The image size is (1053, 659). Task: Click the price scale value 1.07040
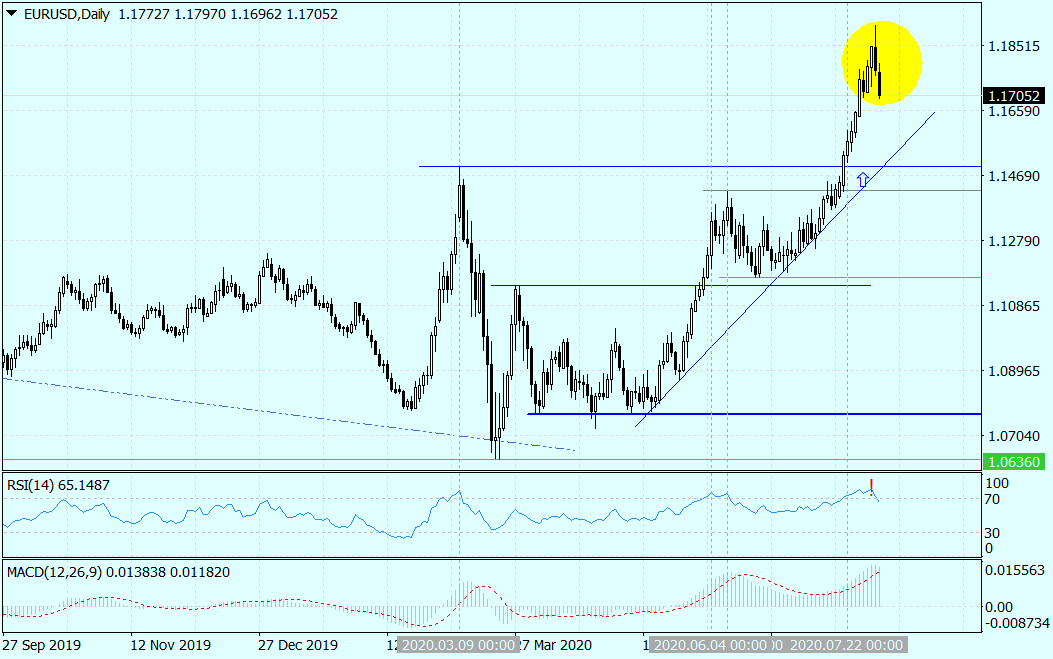pyautogui.click(x=1014, y=436)
